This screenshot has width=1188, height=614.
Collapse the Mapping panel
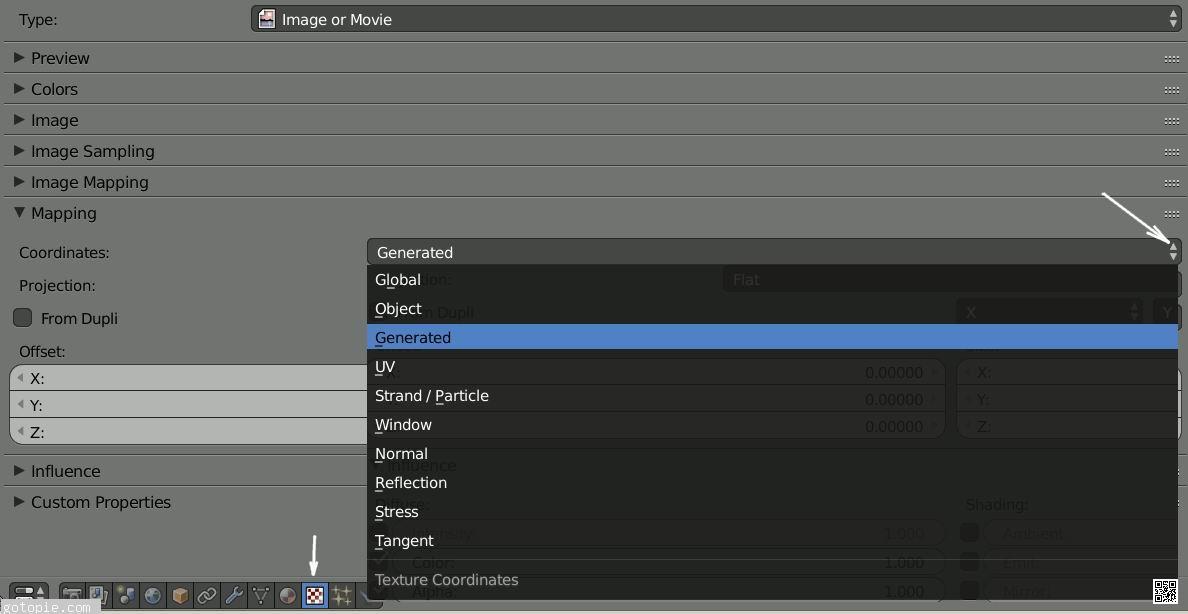[x=63, y=213]
